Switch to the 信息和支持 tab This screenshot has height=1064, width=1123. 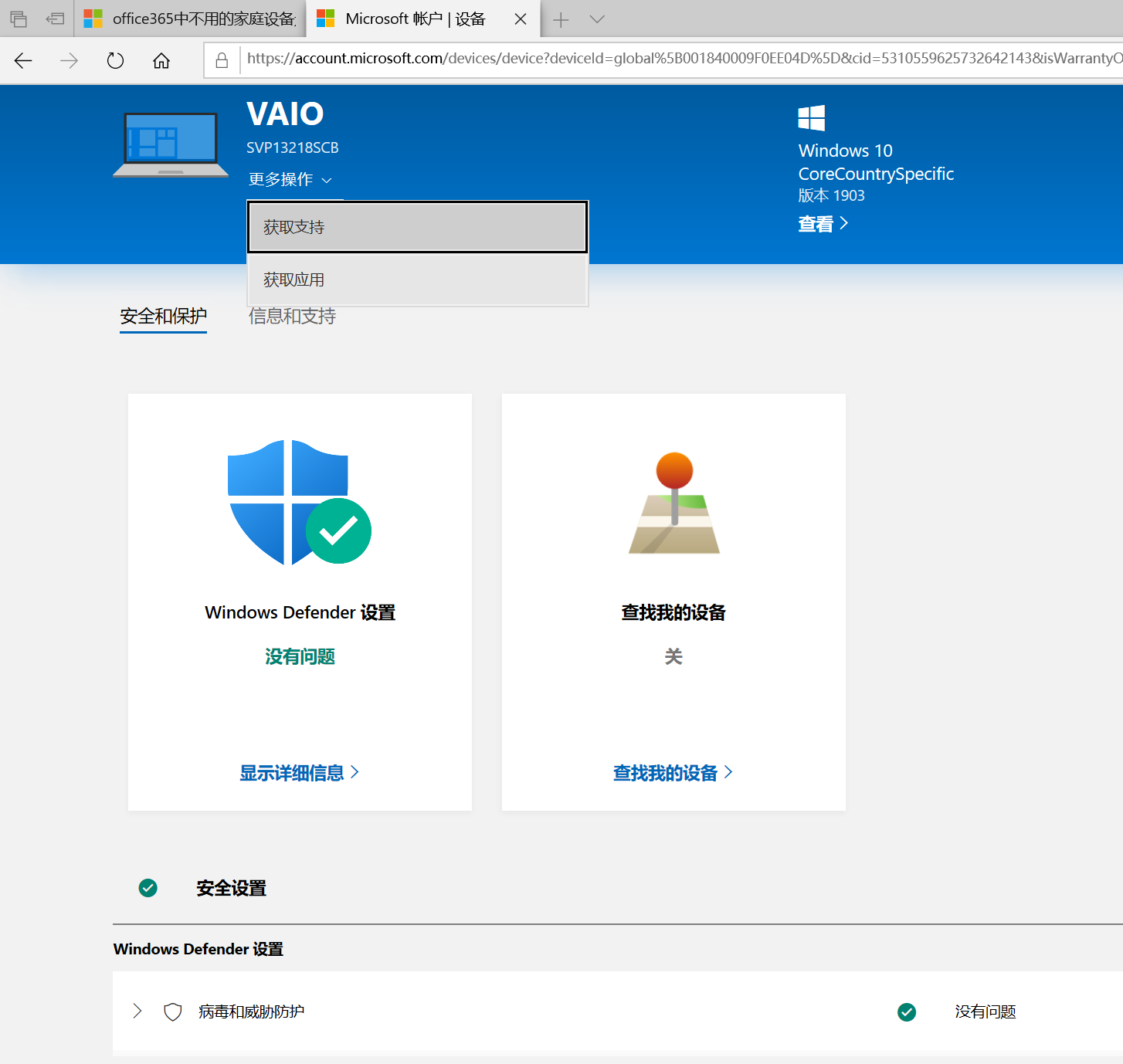click(292, 317)
